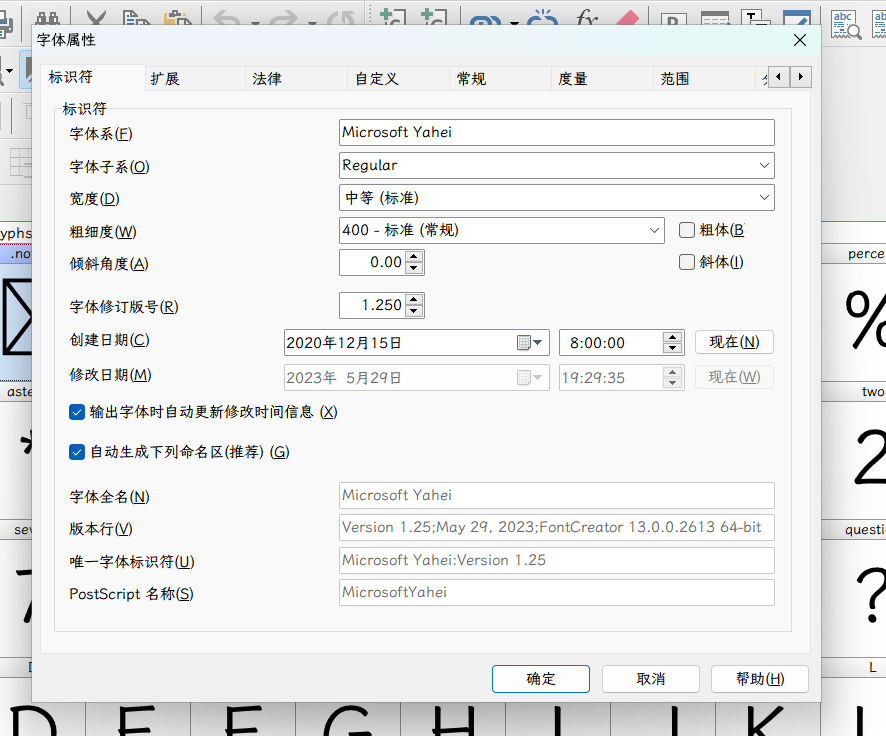Select the question mark glyph cell
The height and width of the screenshot is (736, 886).
point(854,589)
